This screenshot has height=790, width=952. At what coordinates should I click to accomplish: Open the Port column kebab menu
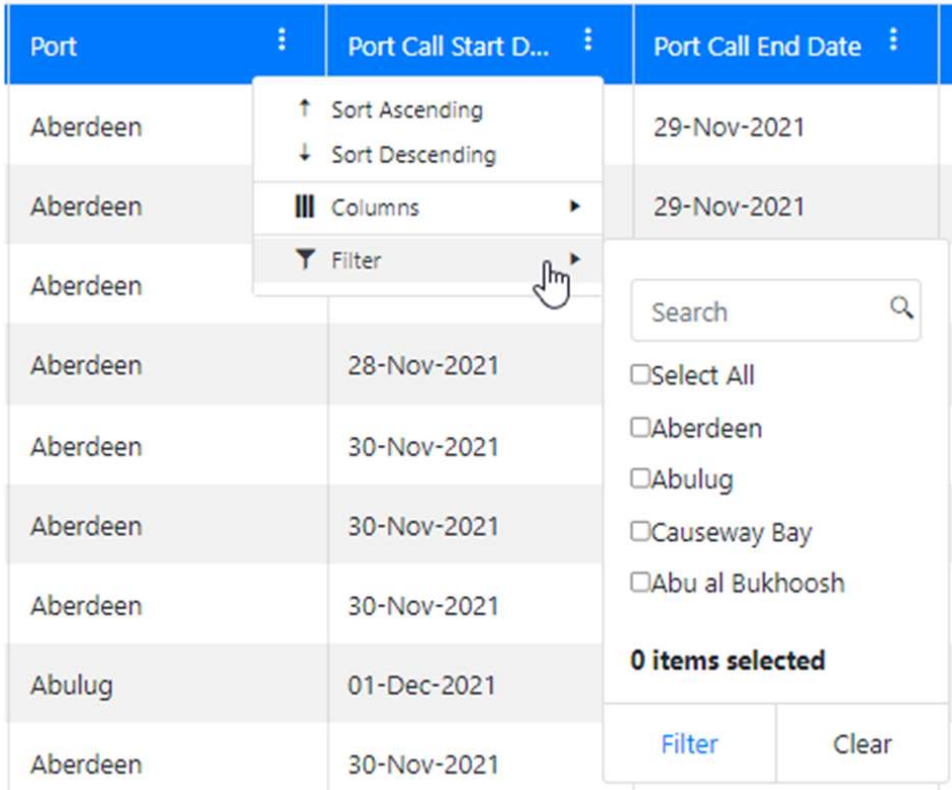point(282,40)
